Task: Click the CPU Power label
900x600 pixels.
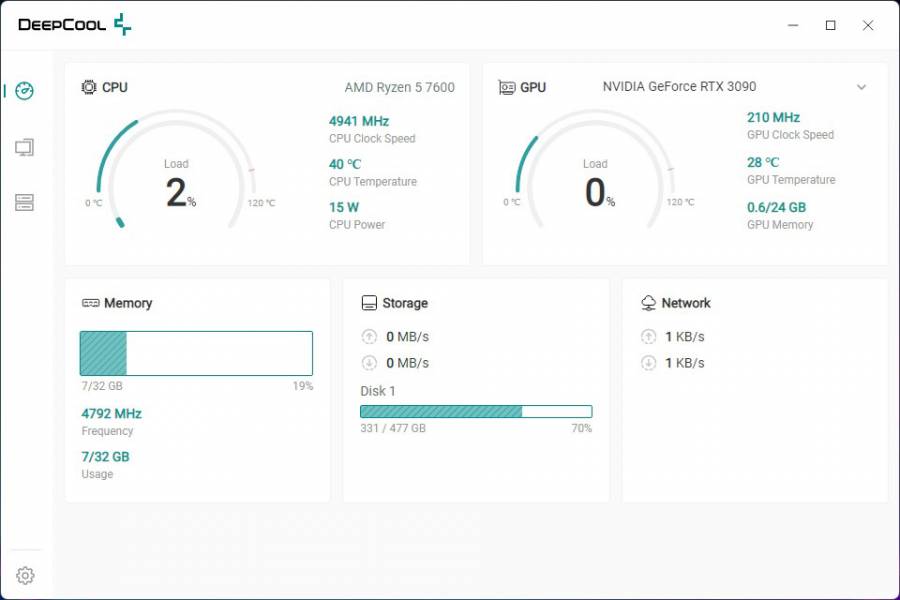Action: 357,224
